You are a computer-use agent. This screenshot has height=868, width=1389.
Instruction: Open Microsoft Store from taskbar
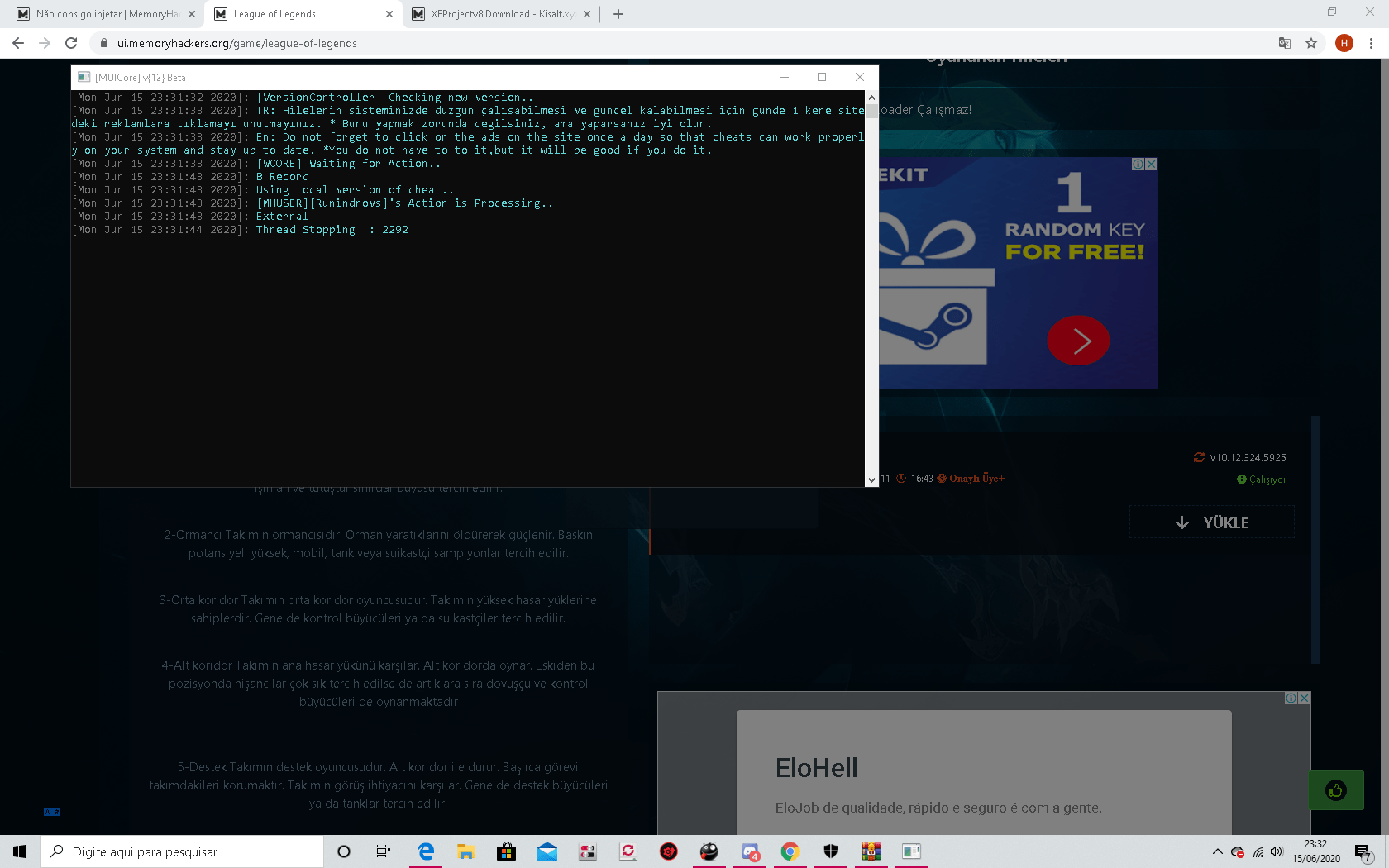point(506,851)
